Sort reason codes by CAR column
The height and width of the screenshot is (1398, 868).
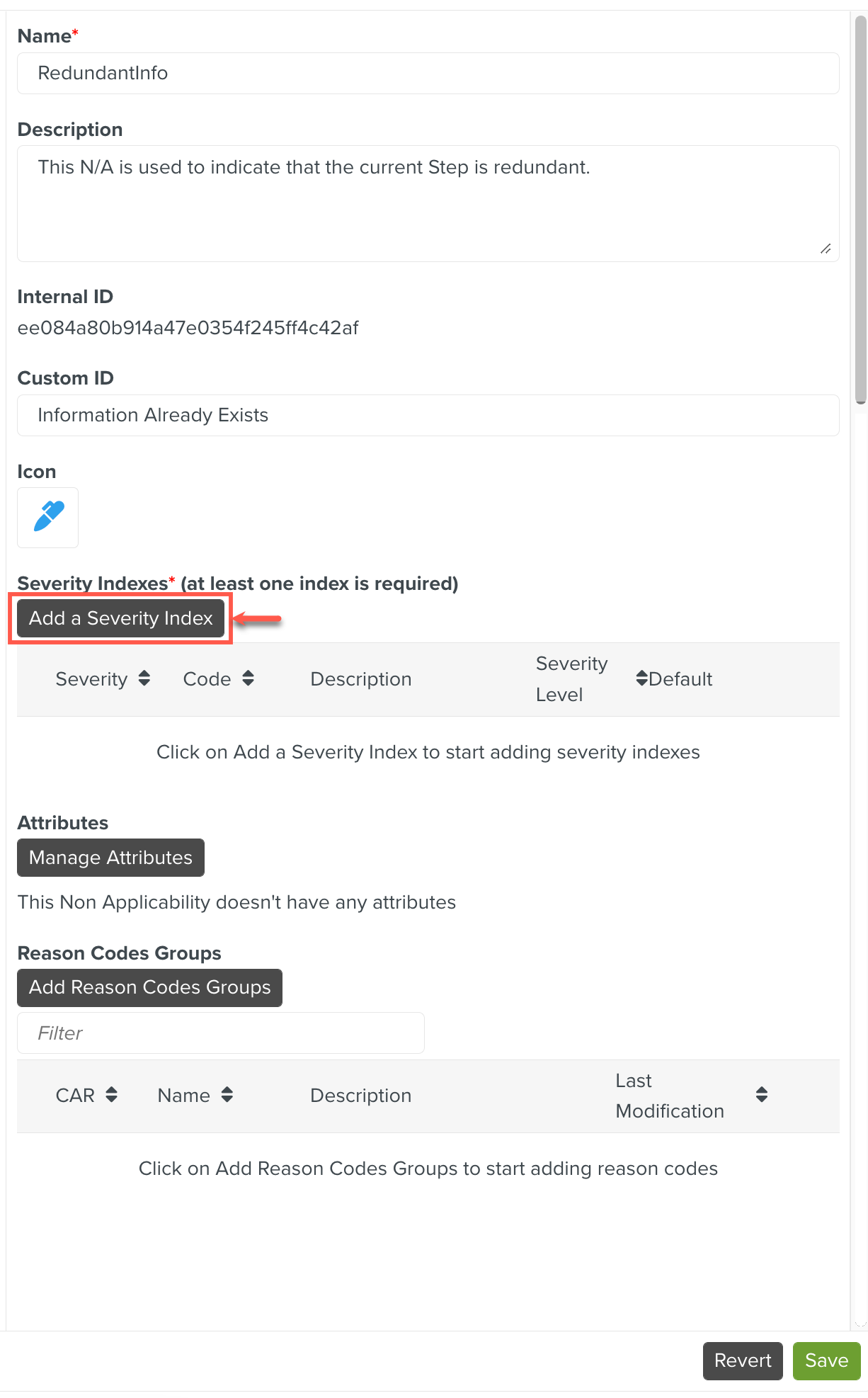111,1095
